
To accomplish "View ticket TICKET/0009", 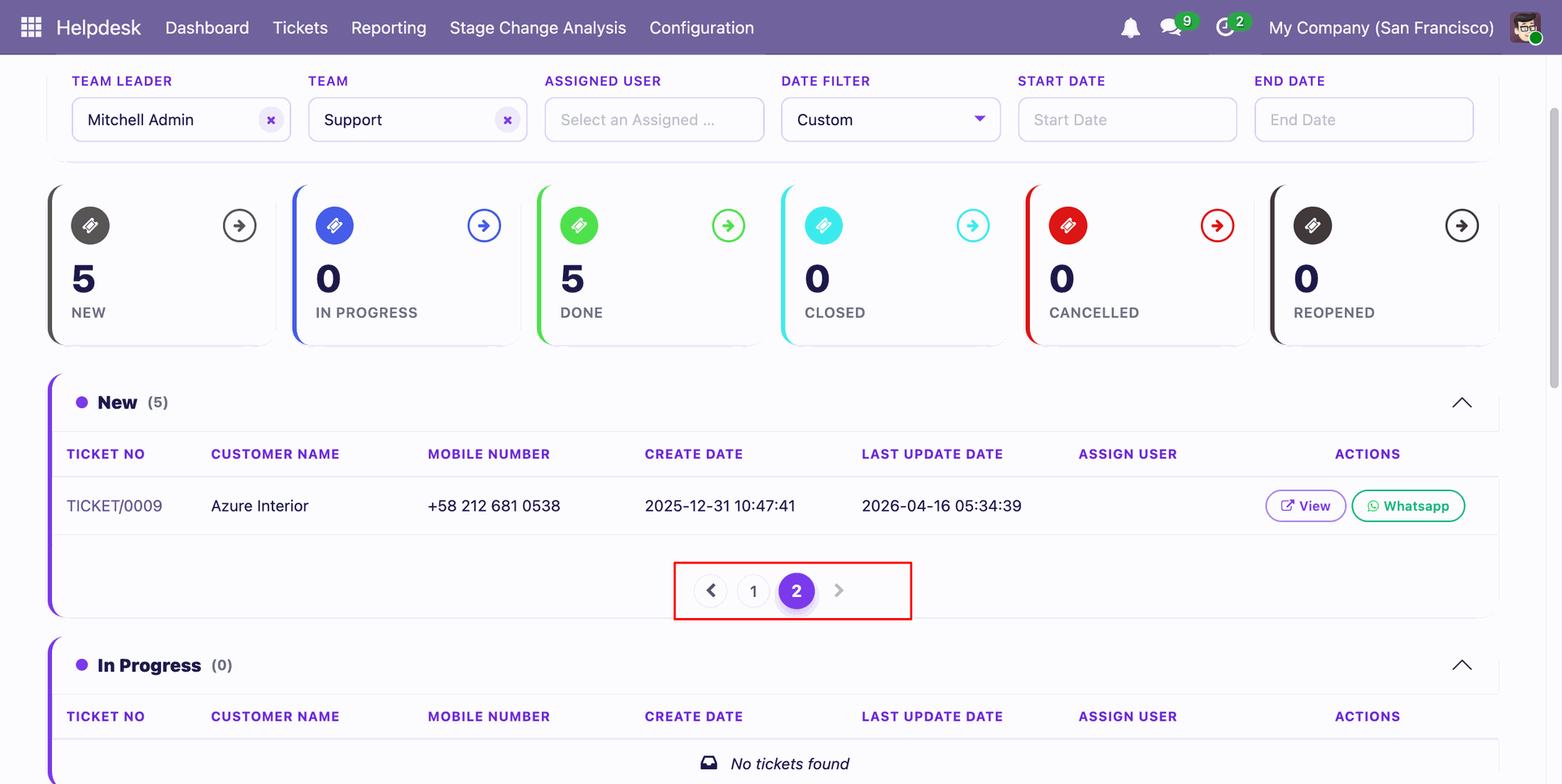I will (x=1305, y=506).
